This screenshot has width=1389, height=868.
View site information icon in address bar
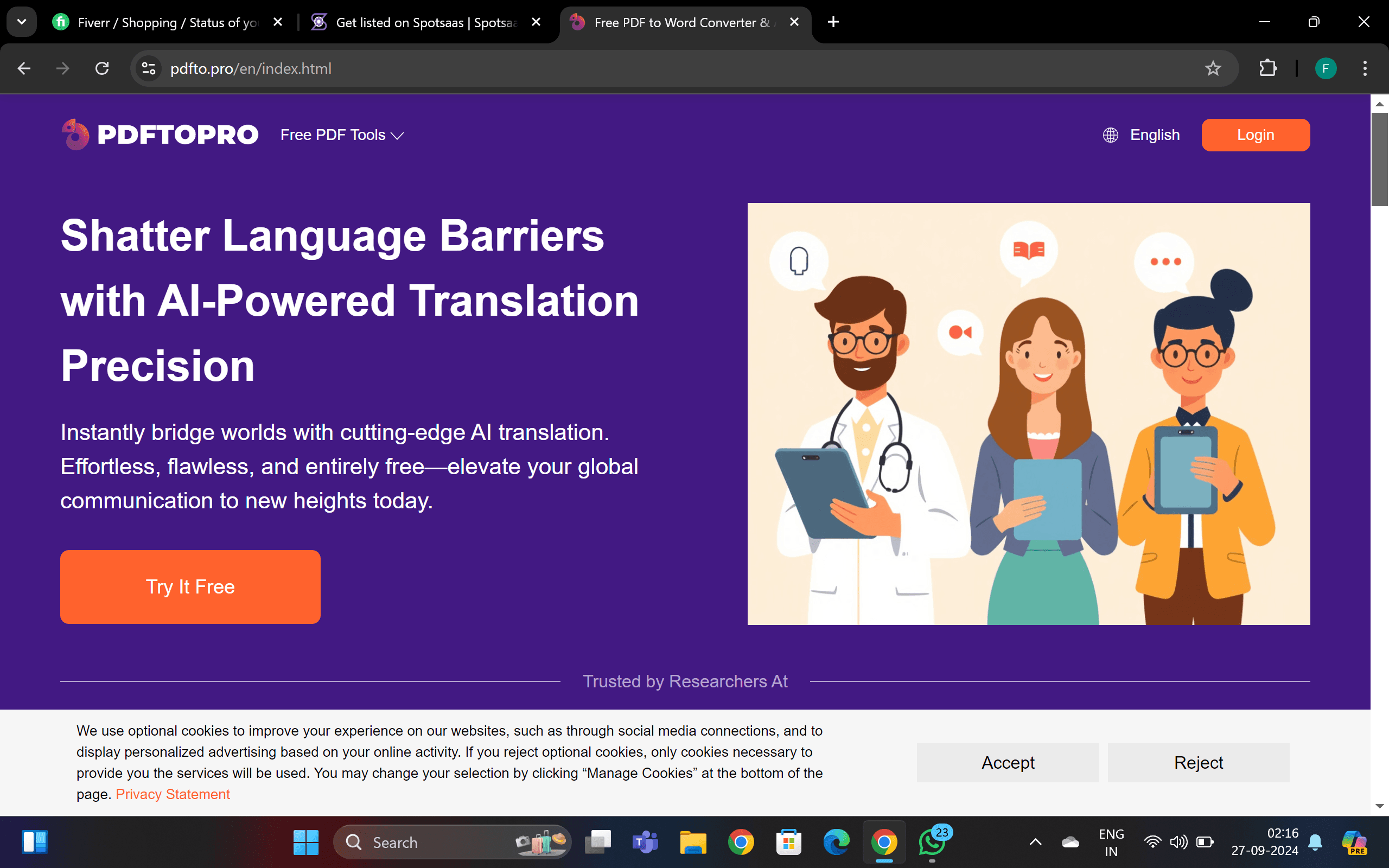[149, 68]
